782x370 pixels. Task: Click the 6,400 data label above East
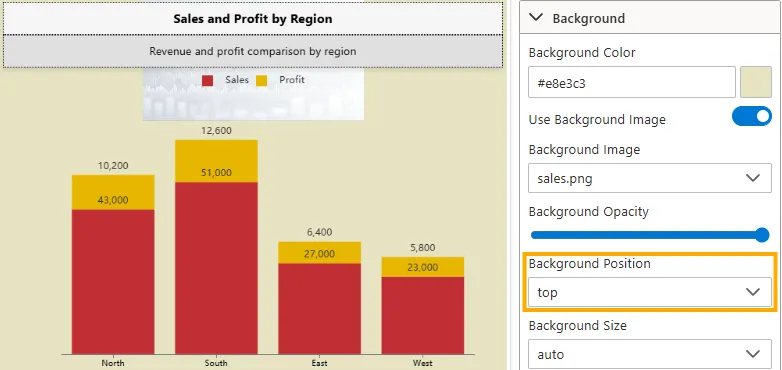320,232
